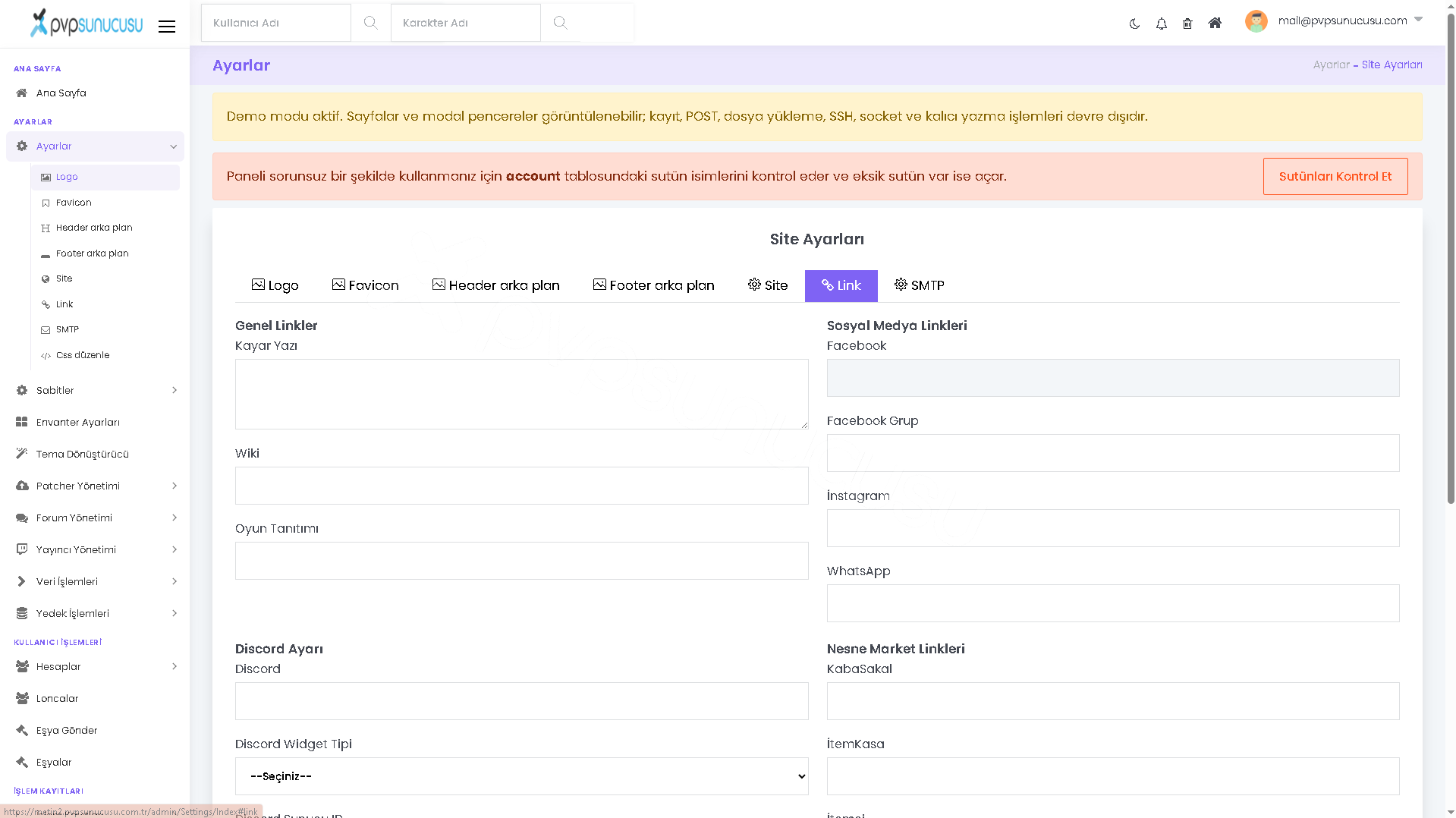This screenshot has width=1456, height=818.
Task: Switch to the Favicon tab
Action: point(365,285)
